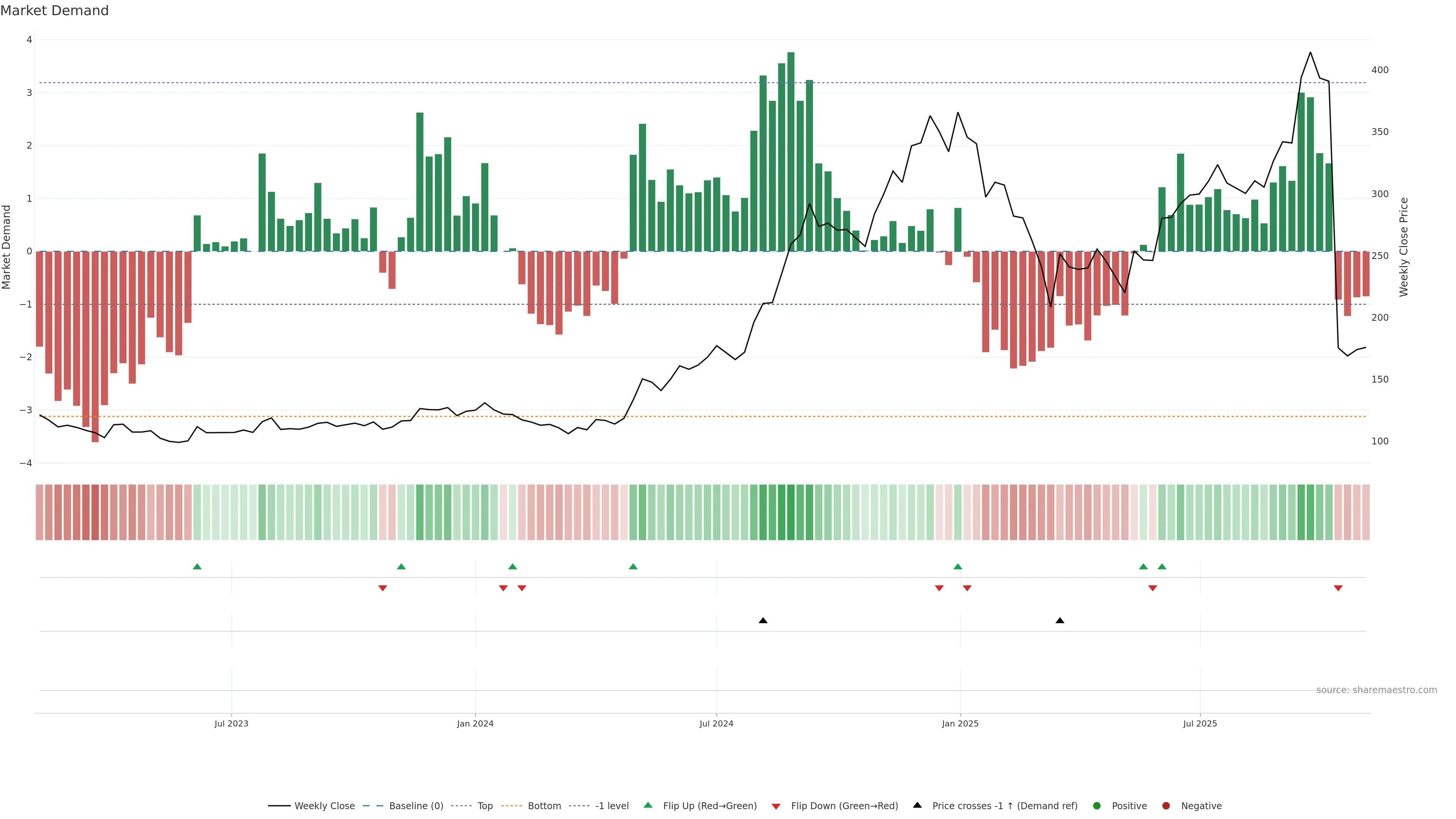
Task: Click the last red flip-down marker after Jul 2025
Action: [1338, 588]
